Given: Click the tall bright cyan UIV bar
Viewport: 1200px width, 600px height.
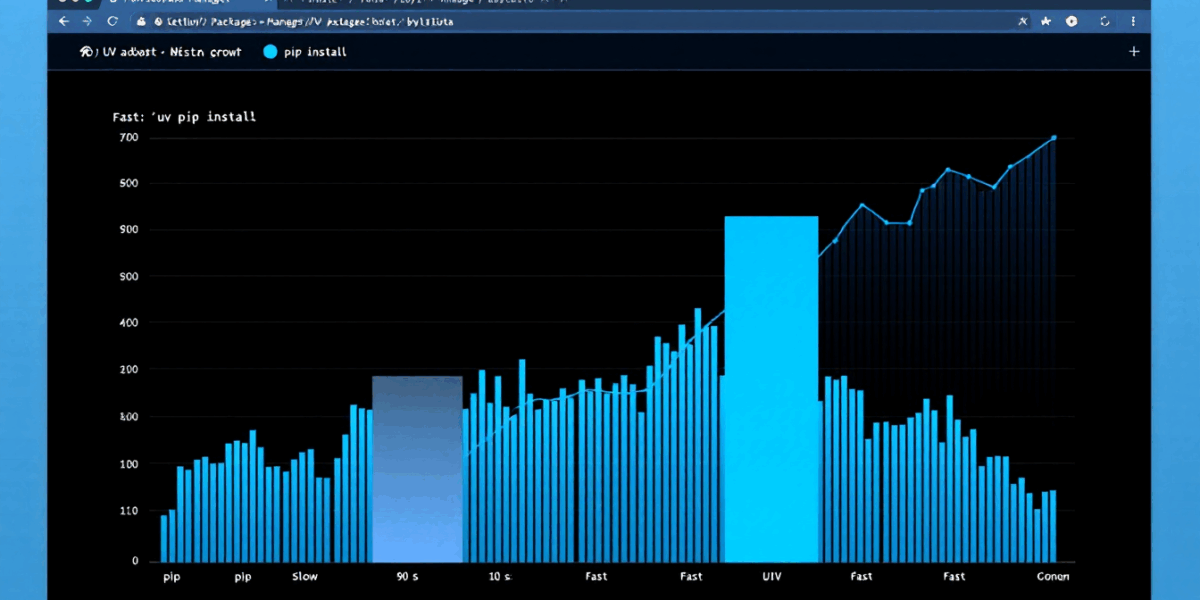Looking at the screenshot, I should pos(771,390).
